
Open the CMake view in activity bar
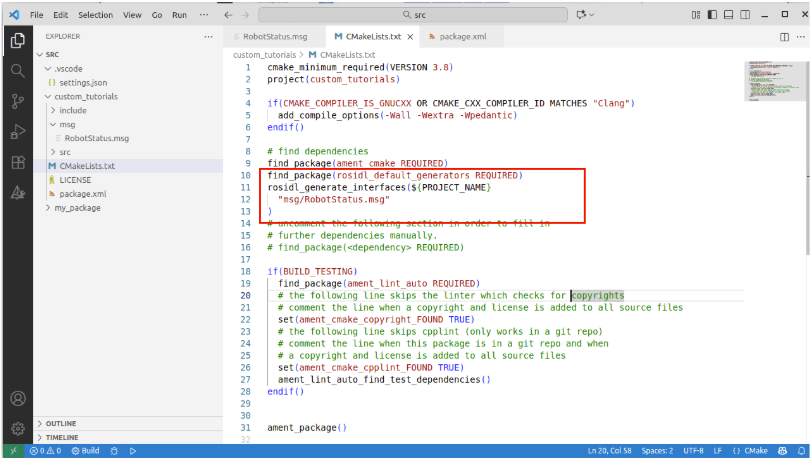17,193
